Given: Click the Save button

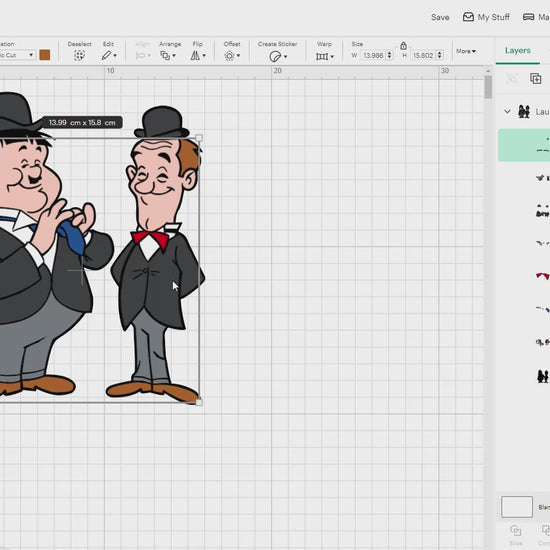Looking at the screenshot, I should 440,17.
